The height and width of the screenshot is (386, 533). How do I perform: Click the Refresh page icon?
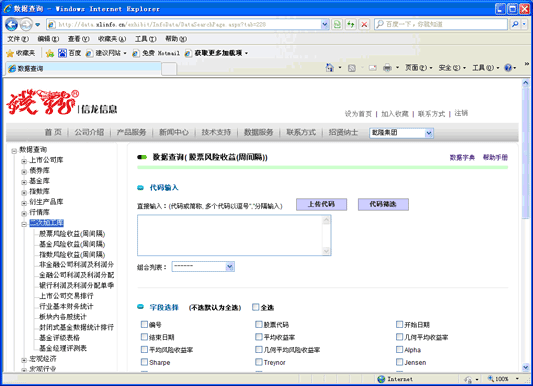point(337,24)
